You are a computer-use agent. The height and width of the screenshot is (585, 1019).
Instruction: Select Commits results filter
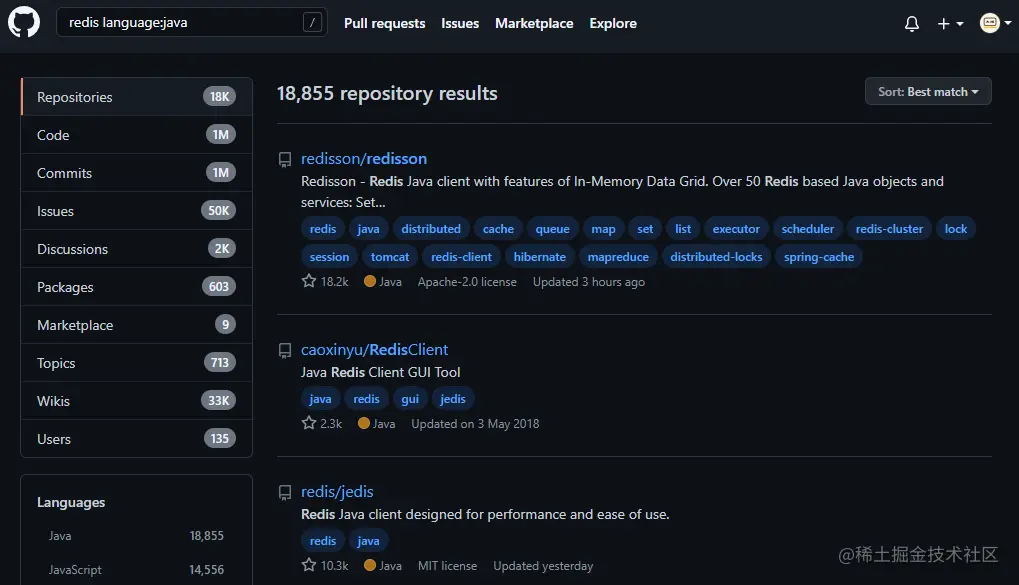click(136, 173)
